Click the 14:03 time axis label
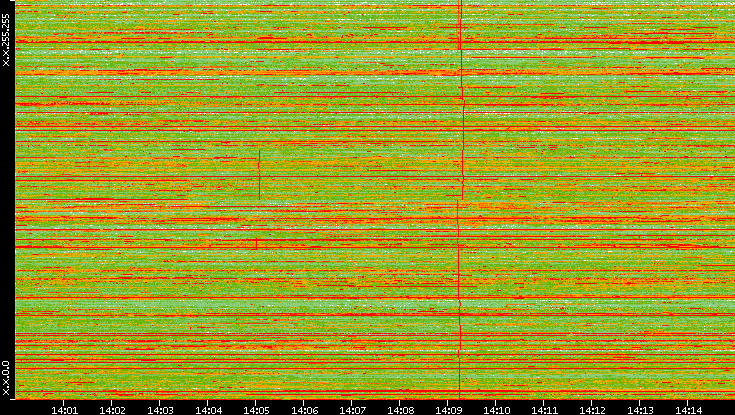This screenshot has width=735, height=415. click(x=160, y=410)
